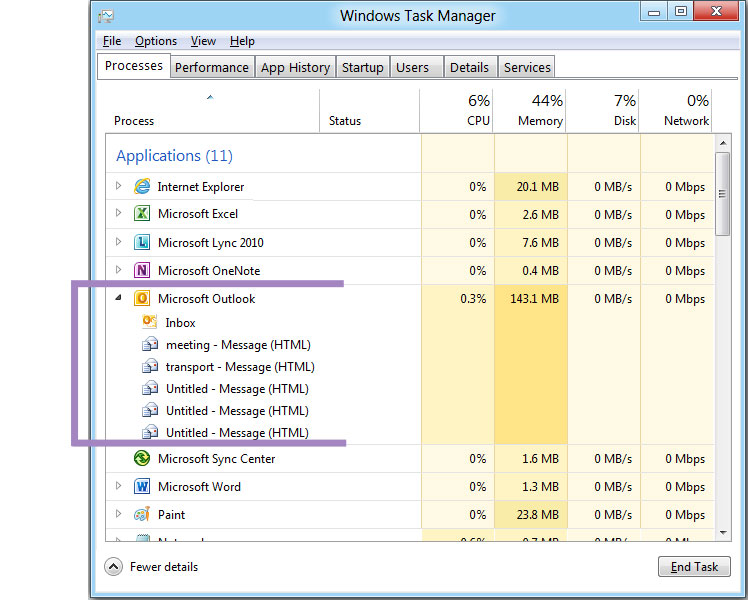The width and height of the screenshot is (748, 600).
Task: Select the Microsoft Word icon
Action: pyautogui.click(x=142, y=487)
